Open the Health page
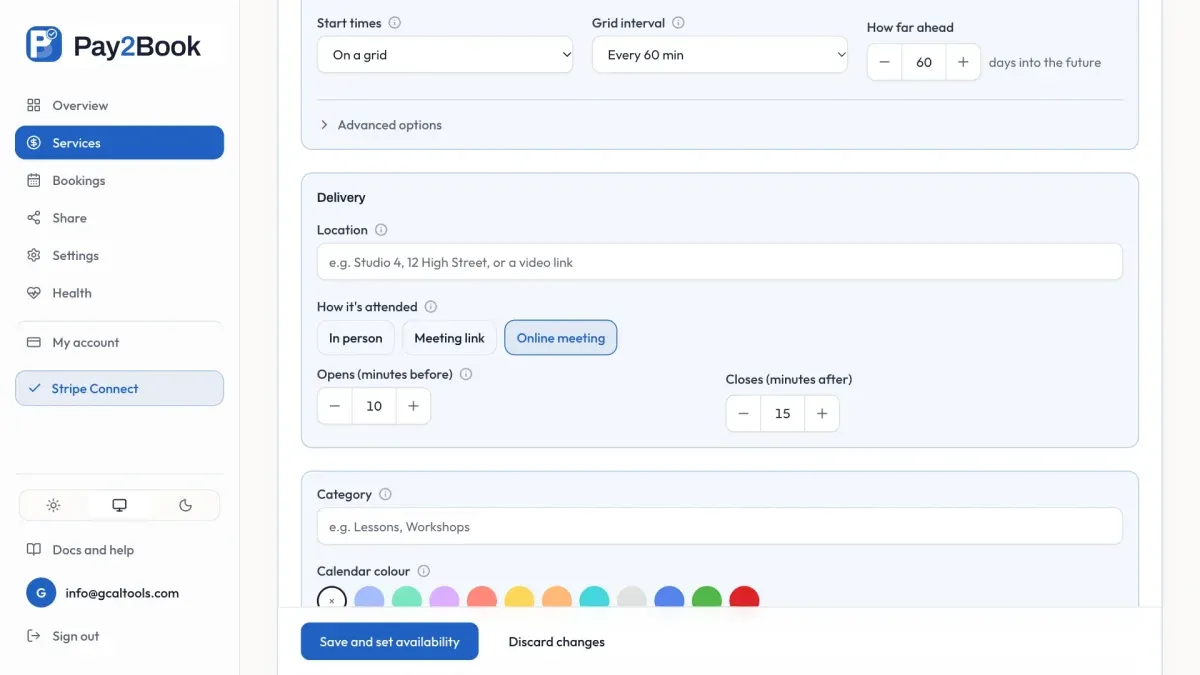Image resolution: width=1200 pixels, height=675 pixels. click(119, 293)
